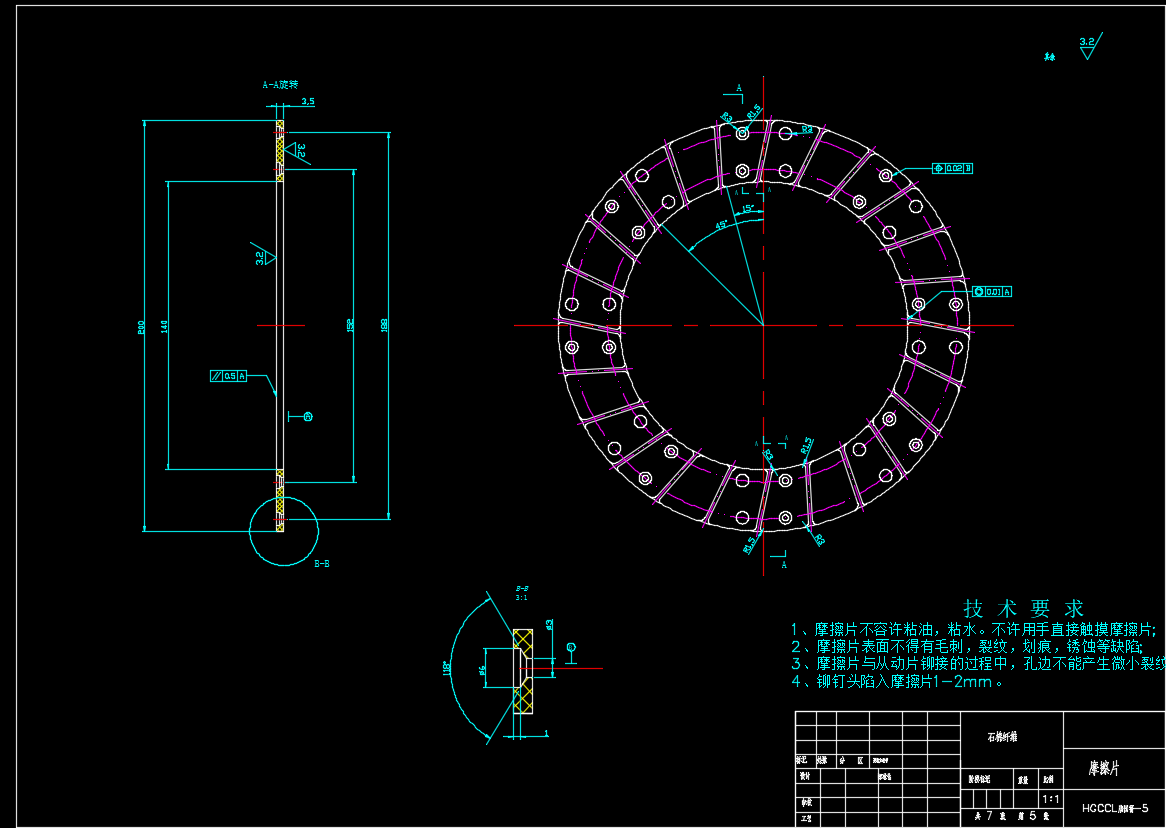Select the 140 inner diameter dimension
The height and width of the screenshot is (828, 1166).
[163, 325]
